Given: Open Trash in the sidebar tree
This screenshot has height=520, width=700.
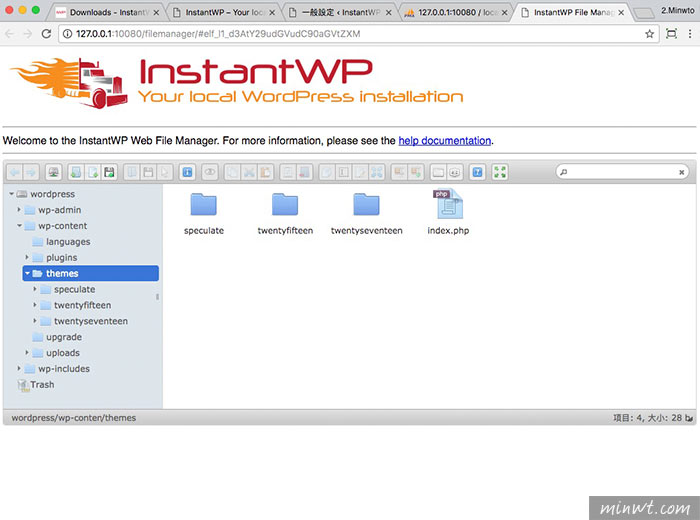Looking at the screenshot, I should pos(42,384).
